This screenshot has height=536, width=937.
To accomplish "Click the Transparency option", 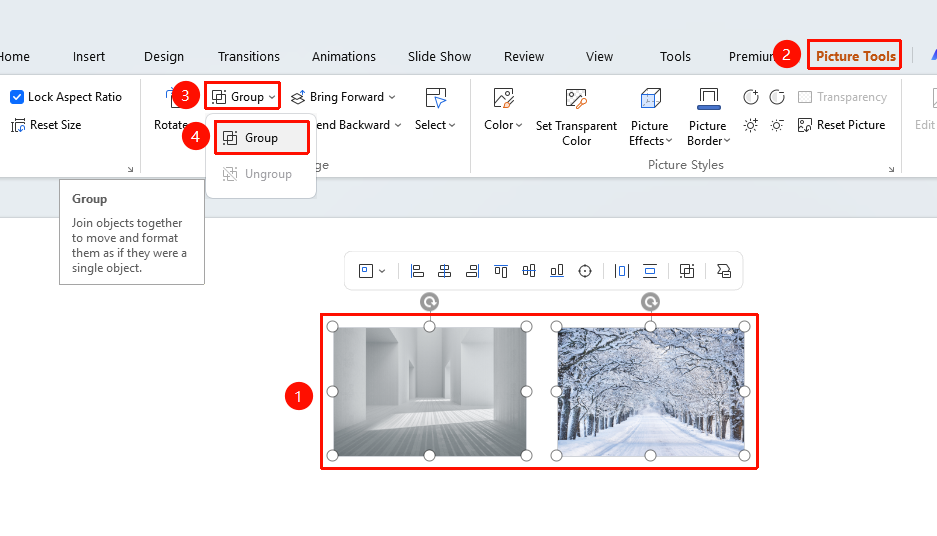I will [x=843, y=97].
